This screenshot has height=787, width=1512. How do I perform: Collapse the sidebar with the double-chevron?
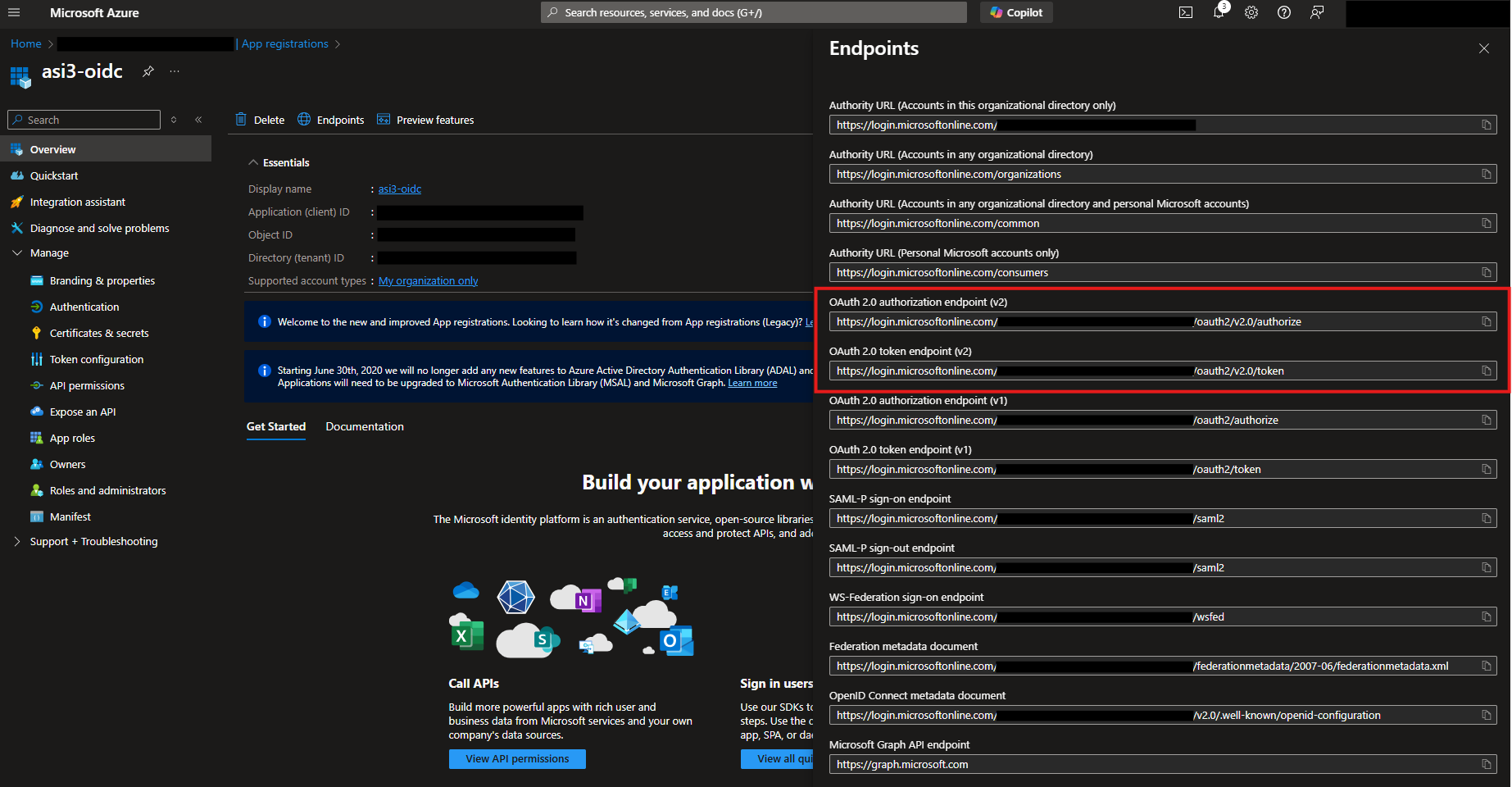click(x=198, y=120)
